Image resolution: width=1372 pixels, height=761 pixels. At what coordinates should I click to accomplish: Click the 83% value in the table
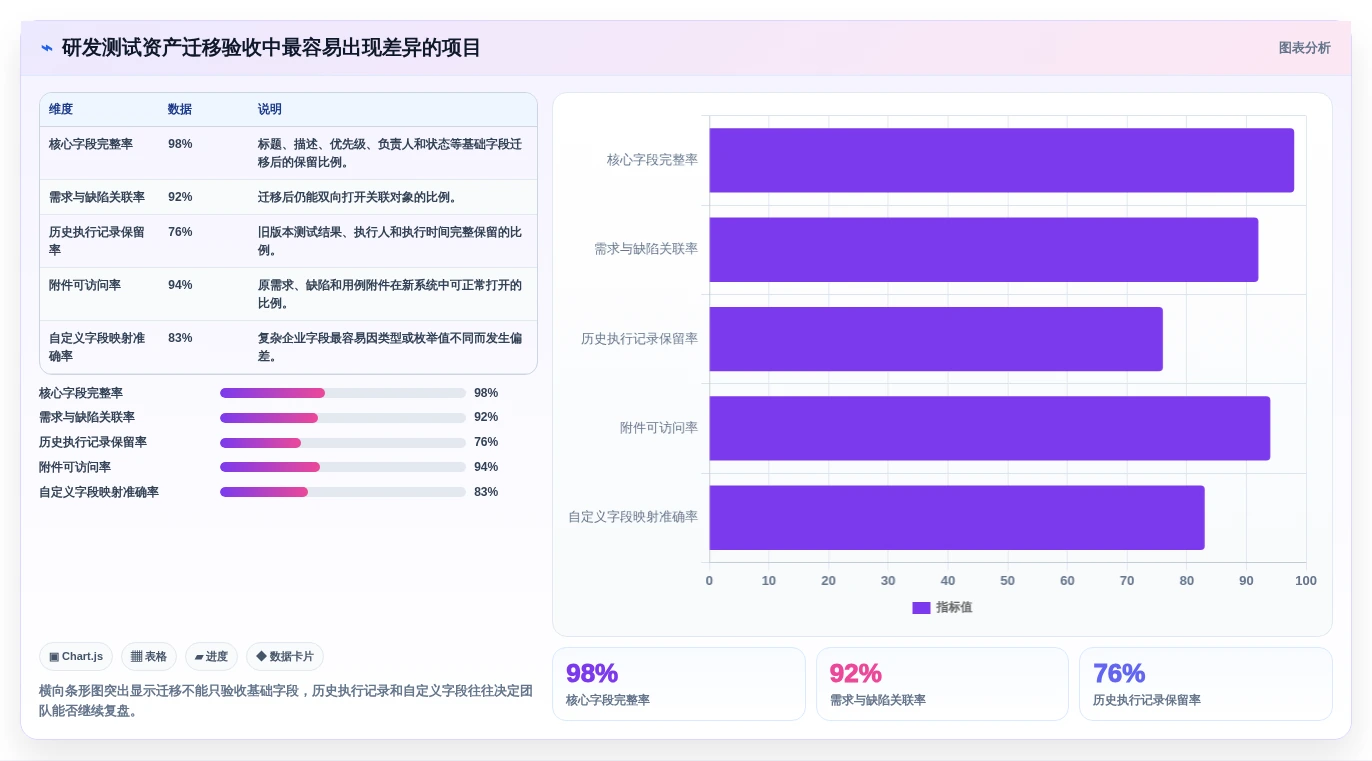[180, 338]
